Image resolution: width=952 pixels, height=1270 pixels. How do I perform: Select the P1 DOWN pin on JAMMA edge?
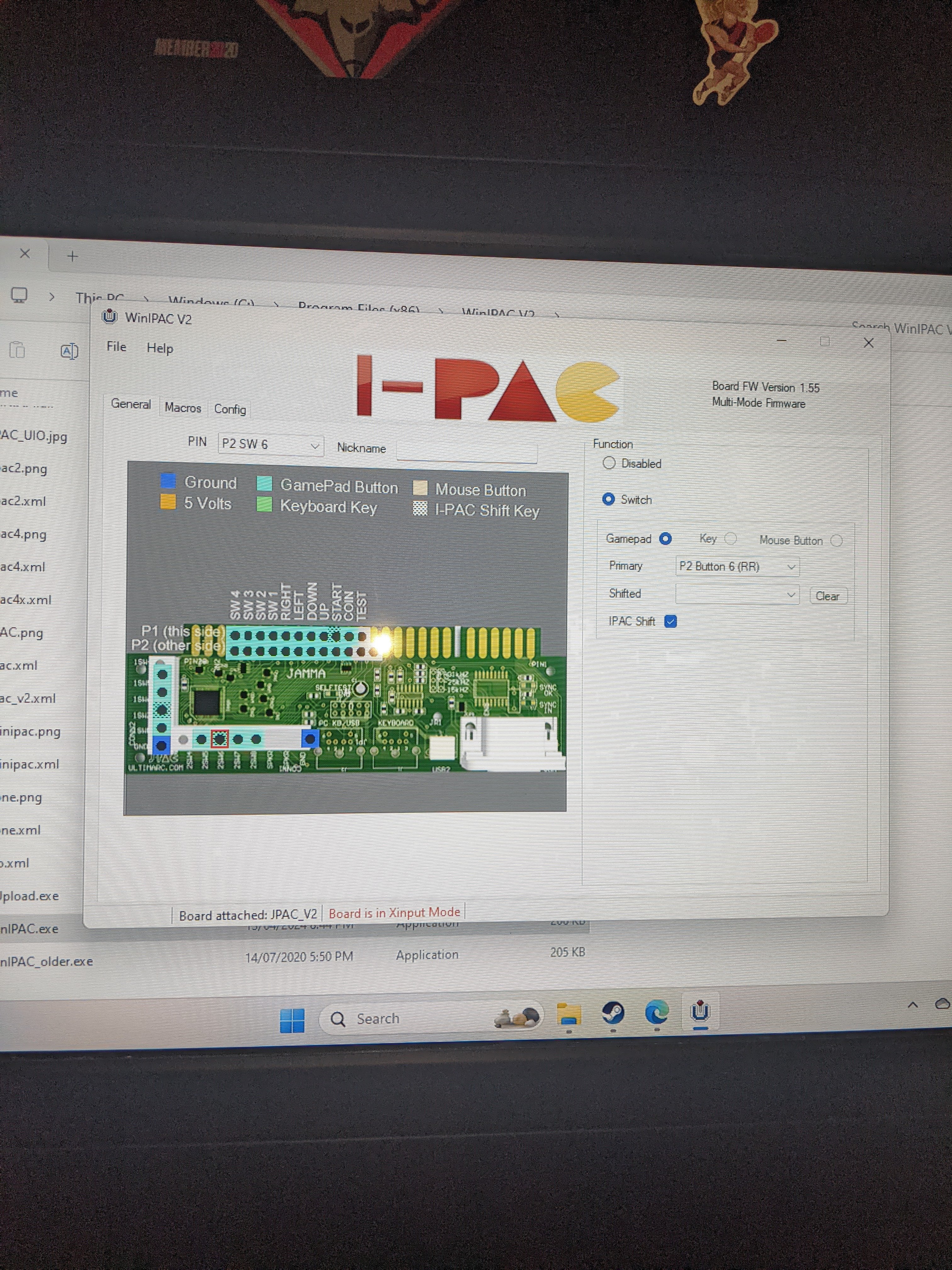[311, 636]
